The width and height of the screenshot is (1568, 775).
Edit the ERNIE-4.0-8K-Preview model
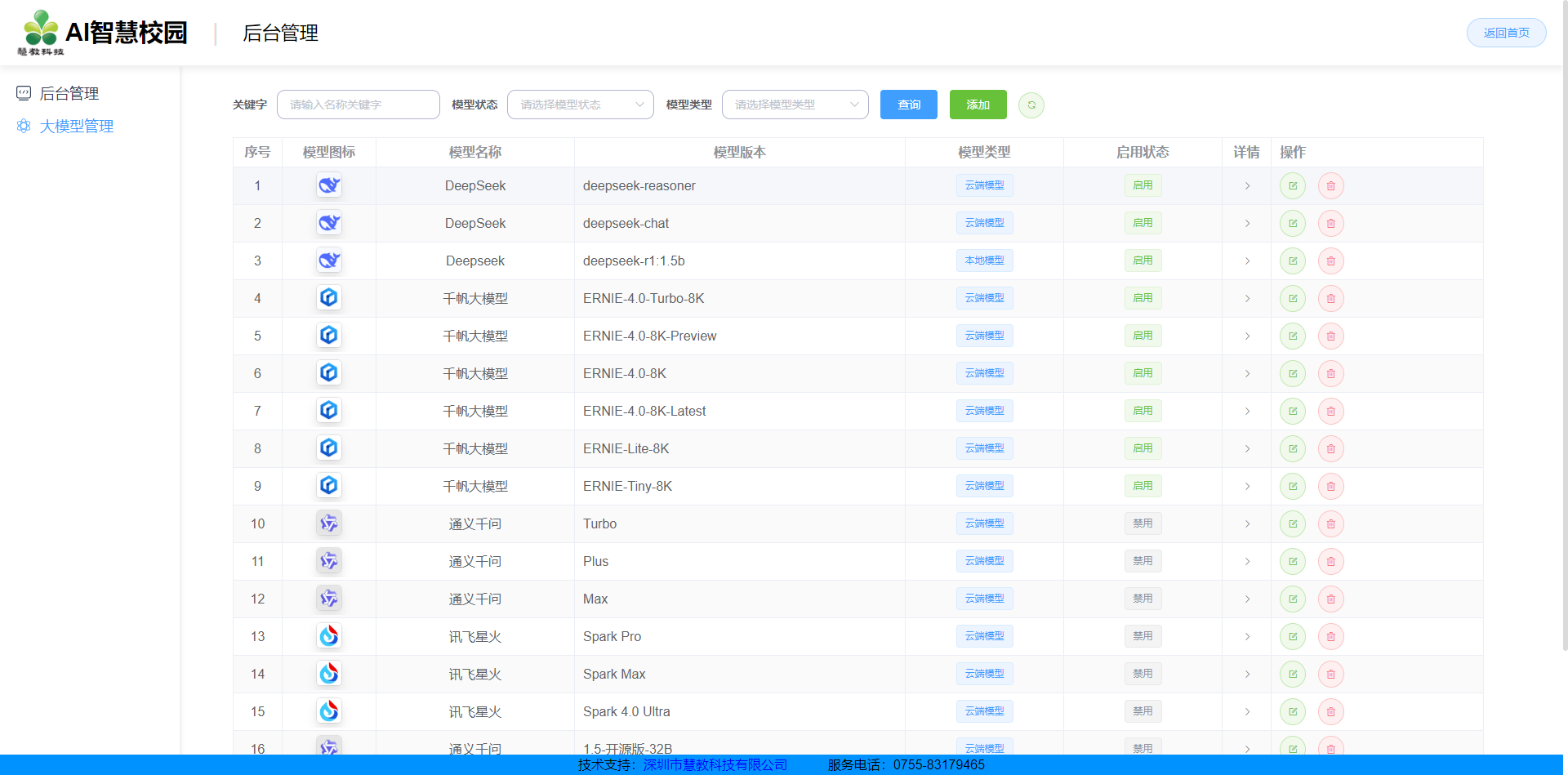[1293, 336]
